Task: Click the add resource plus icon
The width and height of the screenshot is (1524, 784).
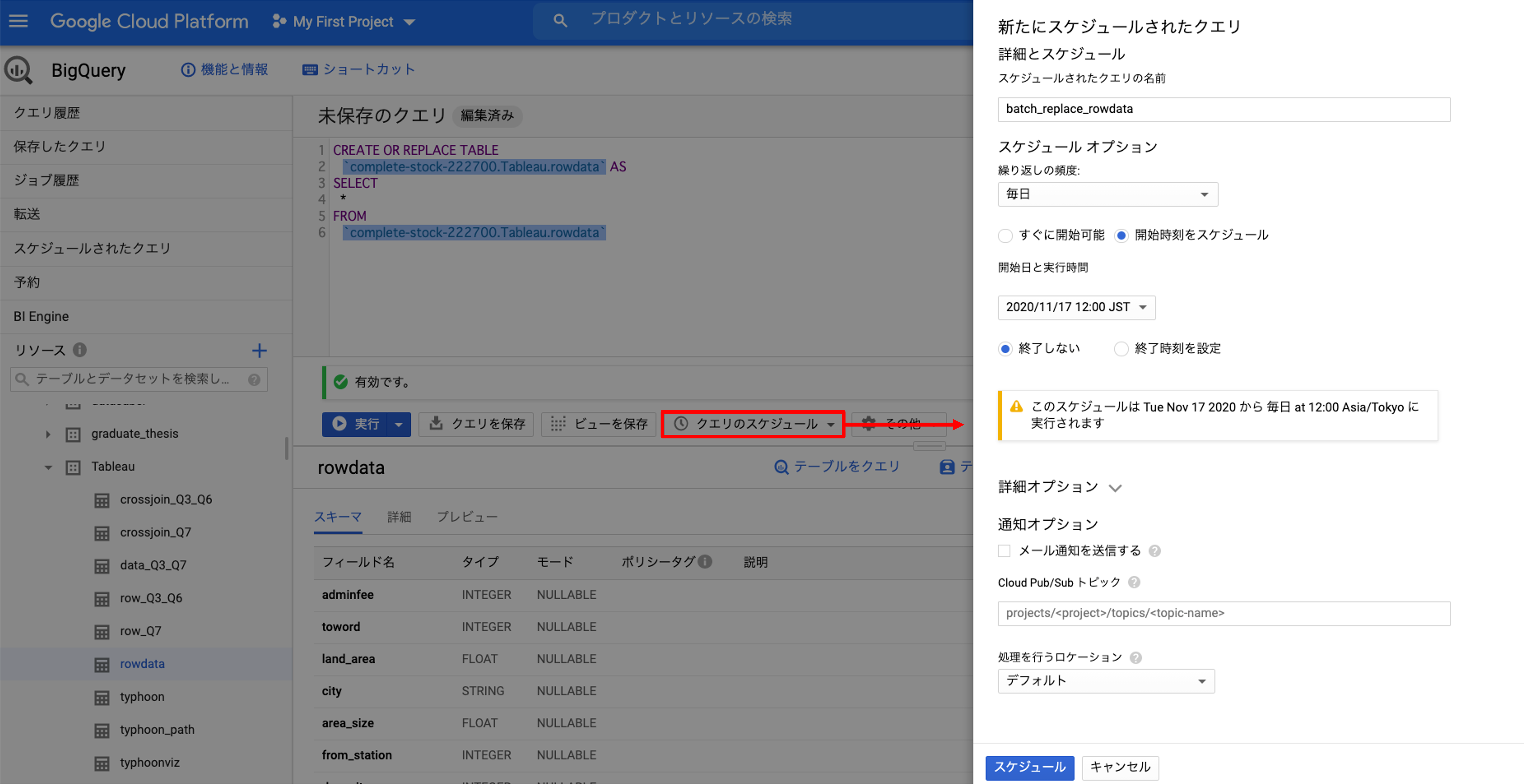Action: point(259,350)
